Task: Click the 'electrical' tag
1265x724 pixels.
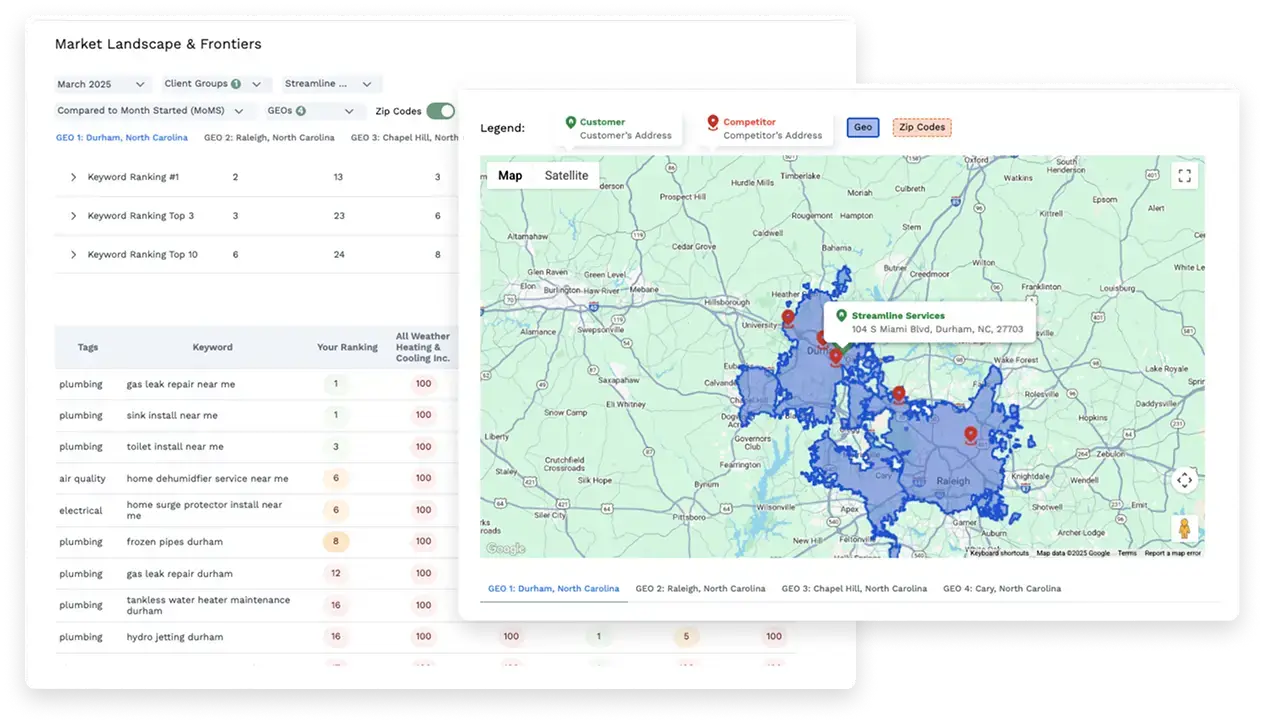Action: click(81, 510)
